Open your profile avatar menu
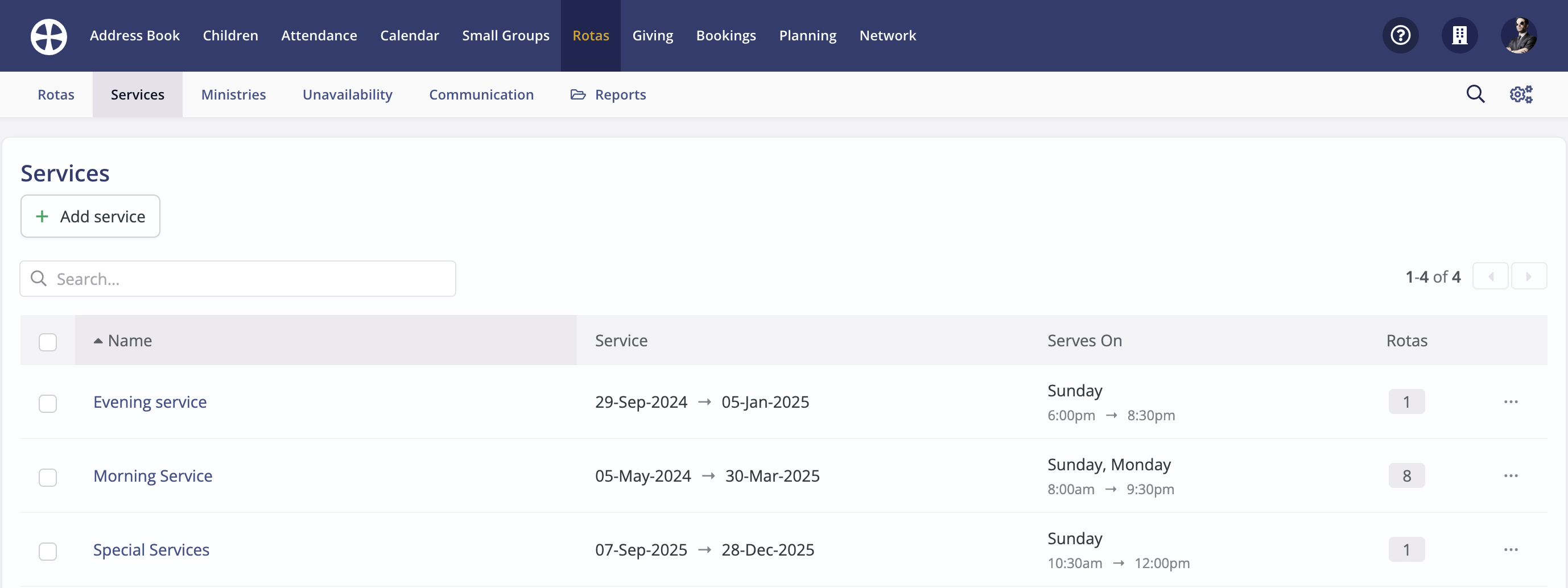 (x=1518, y=35)
